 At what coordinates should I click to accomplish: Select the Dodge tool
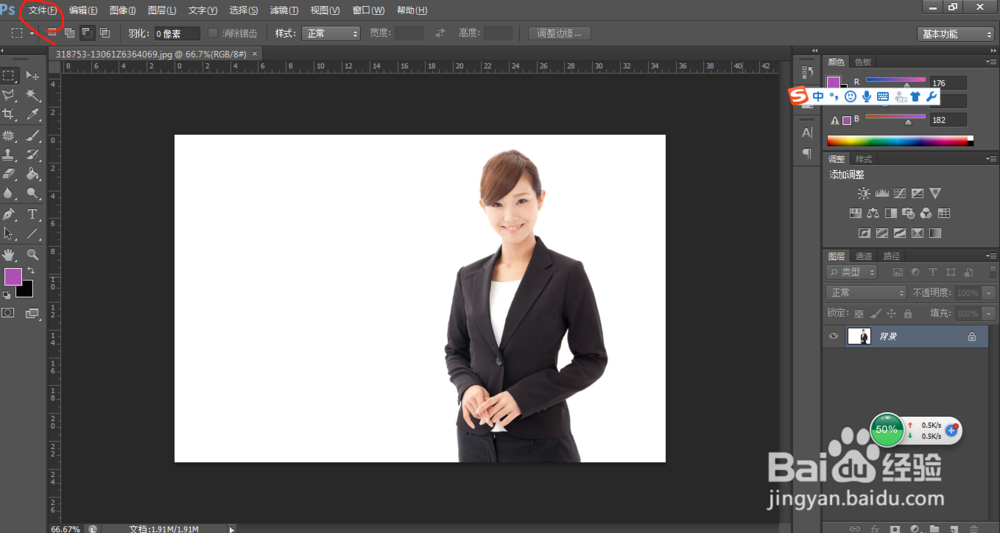pos(32,193)
